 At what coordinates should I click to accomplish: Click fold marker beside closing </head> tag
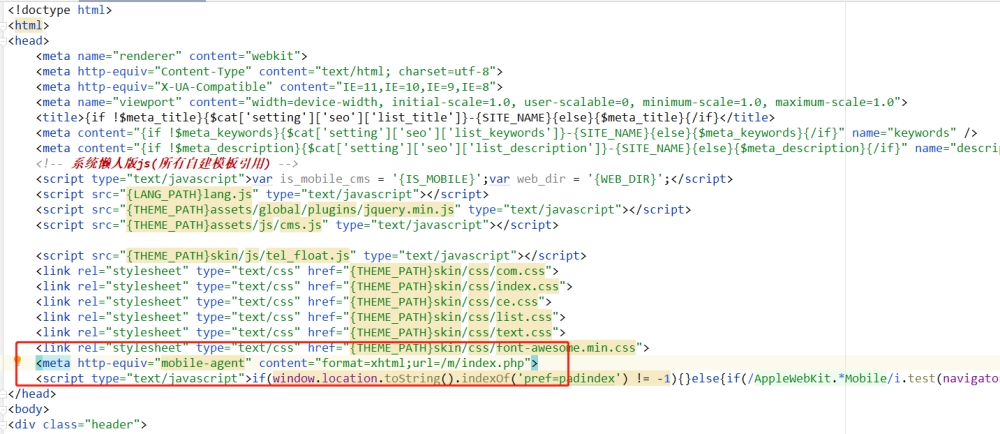(x=4, y=394)
